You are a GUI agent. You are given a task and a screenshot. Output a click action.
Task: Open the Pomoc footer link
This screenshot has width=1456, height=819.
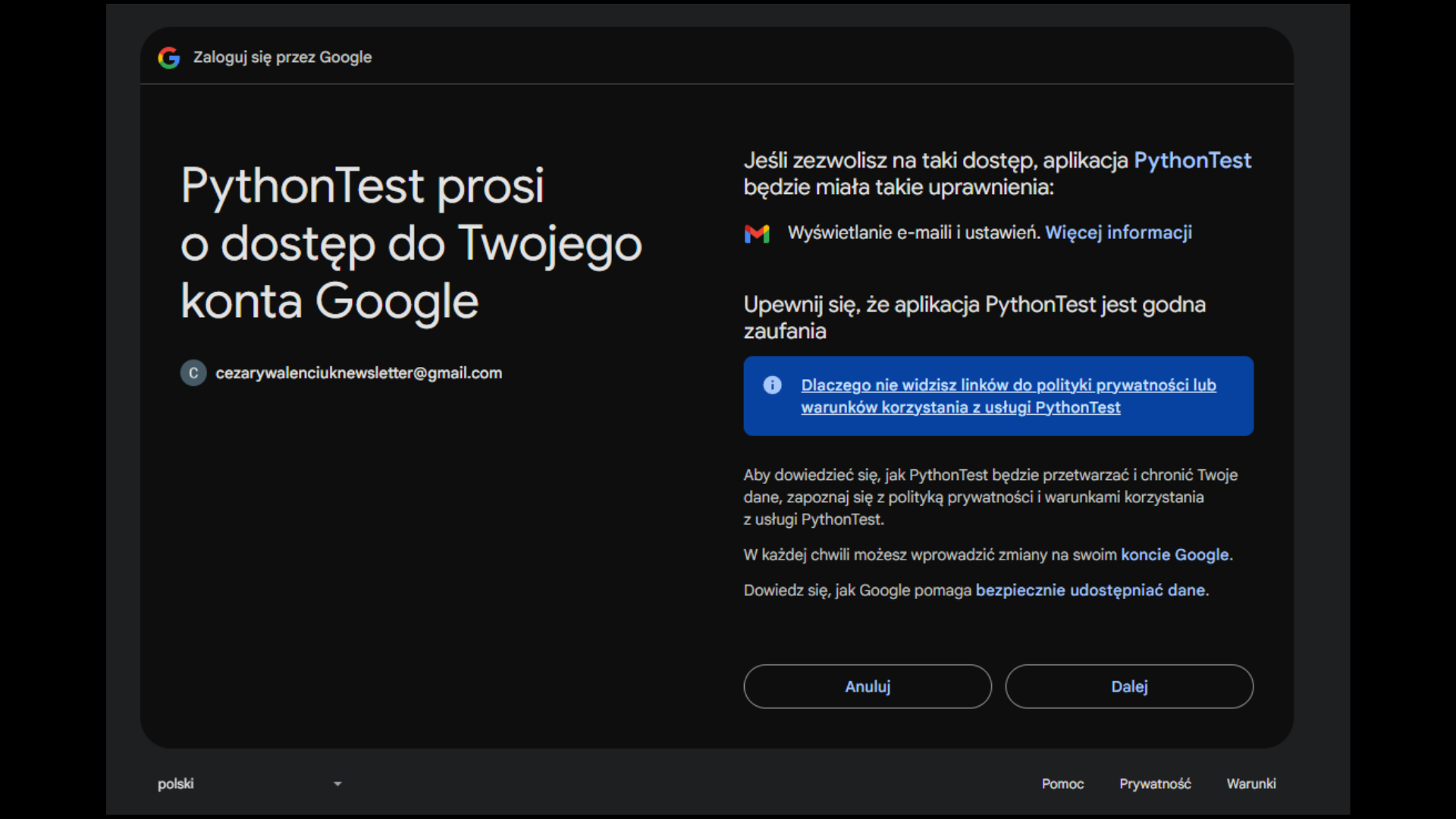(x=1062, y=784)
